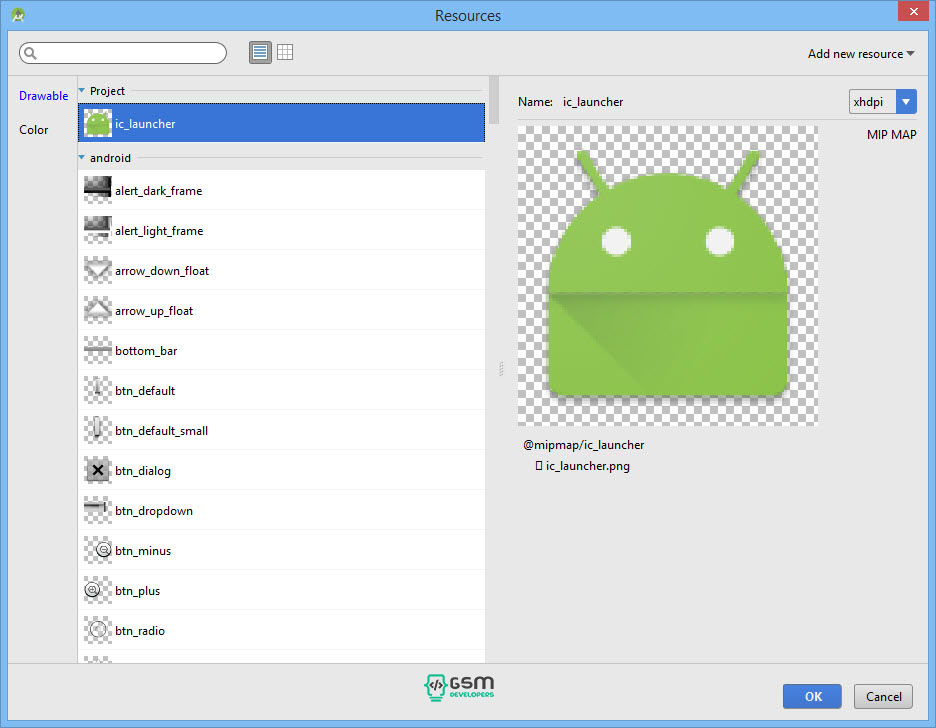Click the resource list scrollbar
Screen dimensions: 936x728
click(493, 100)
